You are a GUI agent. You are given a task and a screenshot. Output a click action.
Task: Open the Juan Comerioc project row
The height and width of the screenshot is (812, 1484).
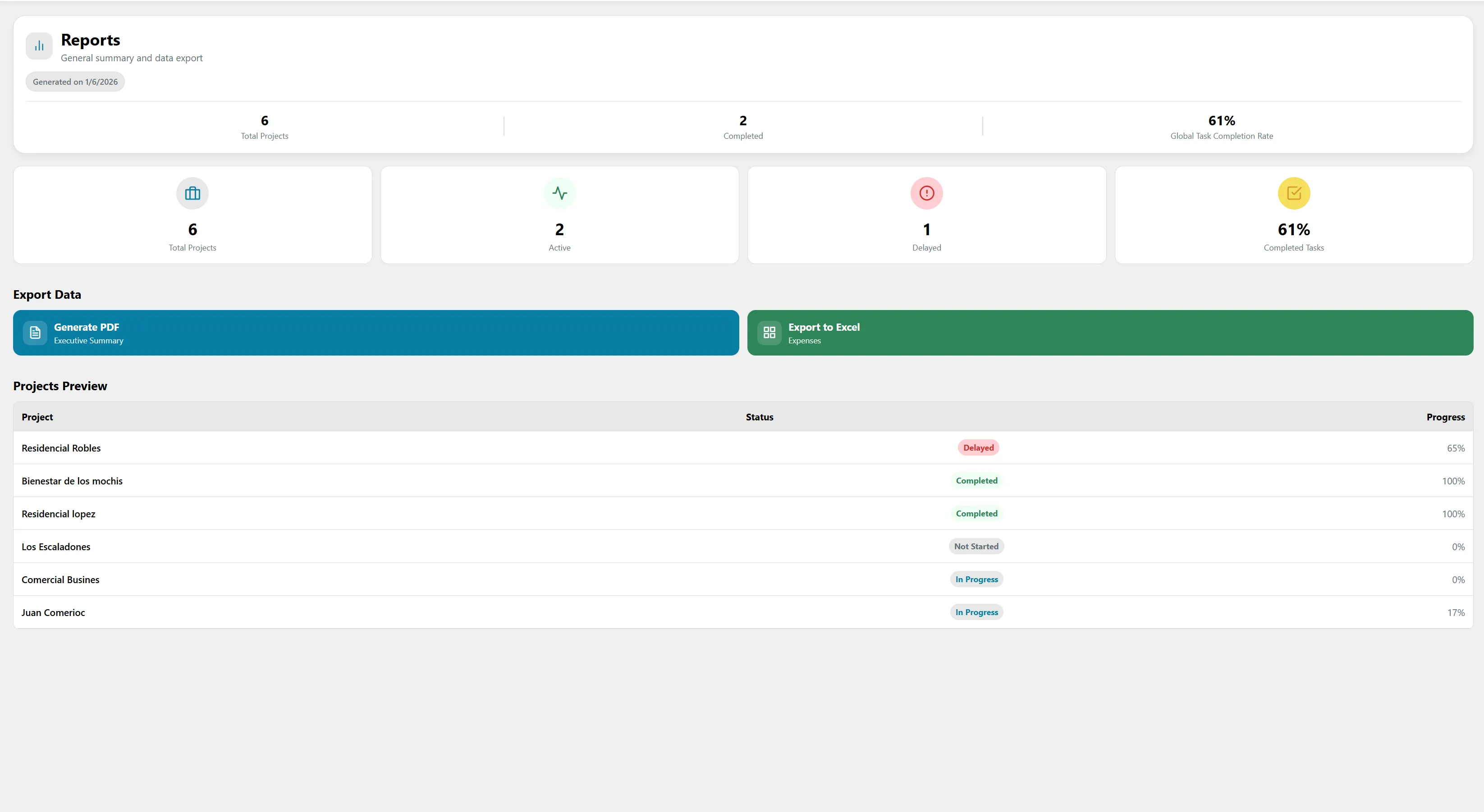[743, 612]
